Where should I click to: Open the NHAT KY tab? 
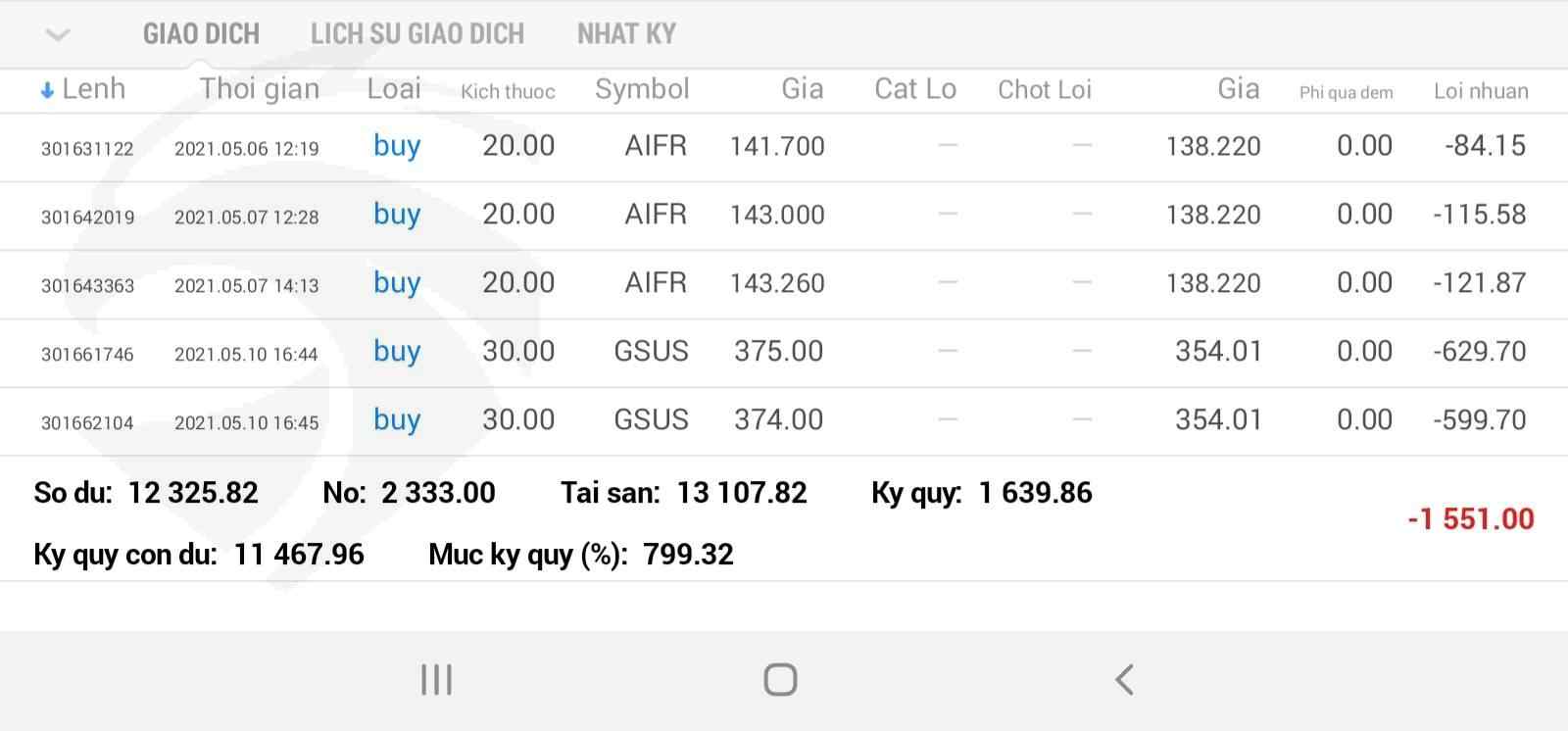click(x=626, y=34)
